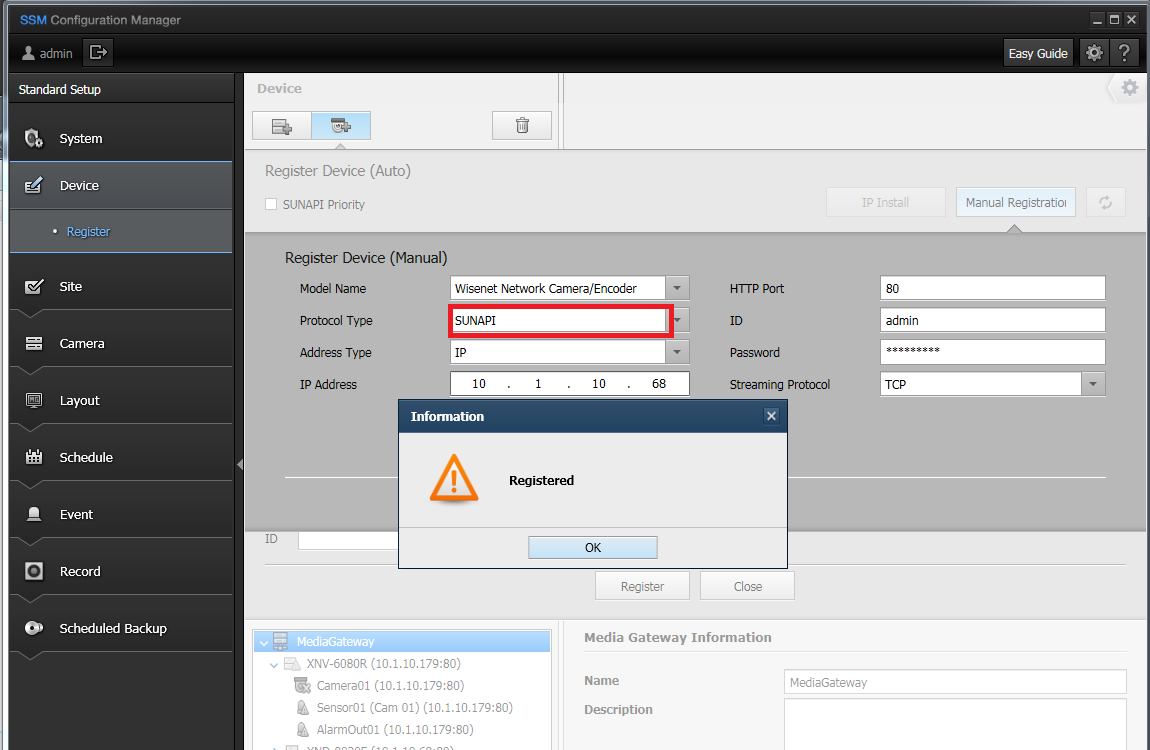Open the Model Name dropdown arrow
The image size is (1150, 750).
click(x=677, y=288)
